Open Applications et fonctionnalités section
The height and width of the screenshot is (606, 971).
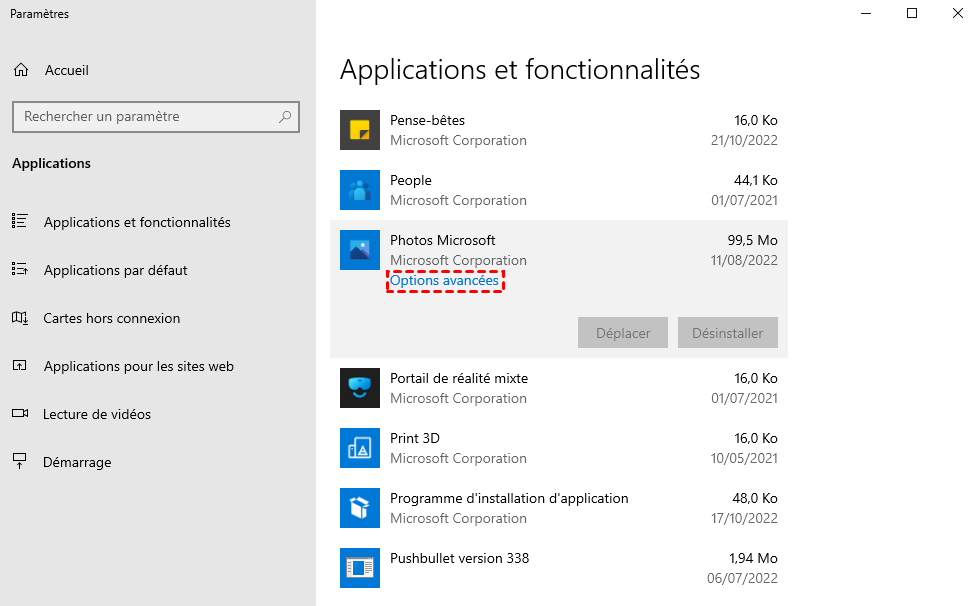pos(137,222)
